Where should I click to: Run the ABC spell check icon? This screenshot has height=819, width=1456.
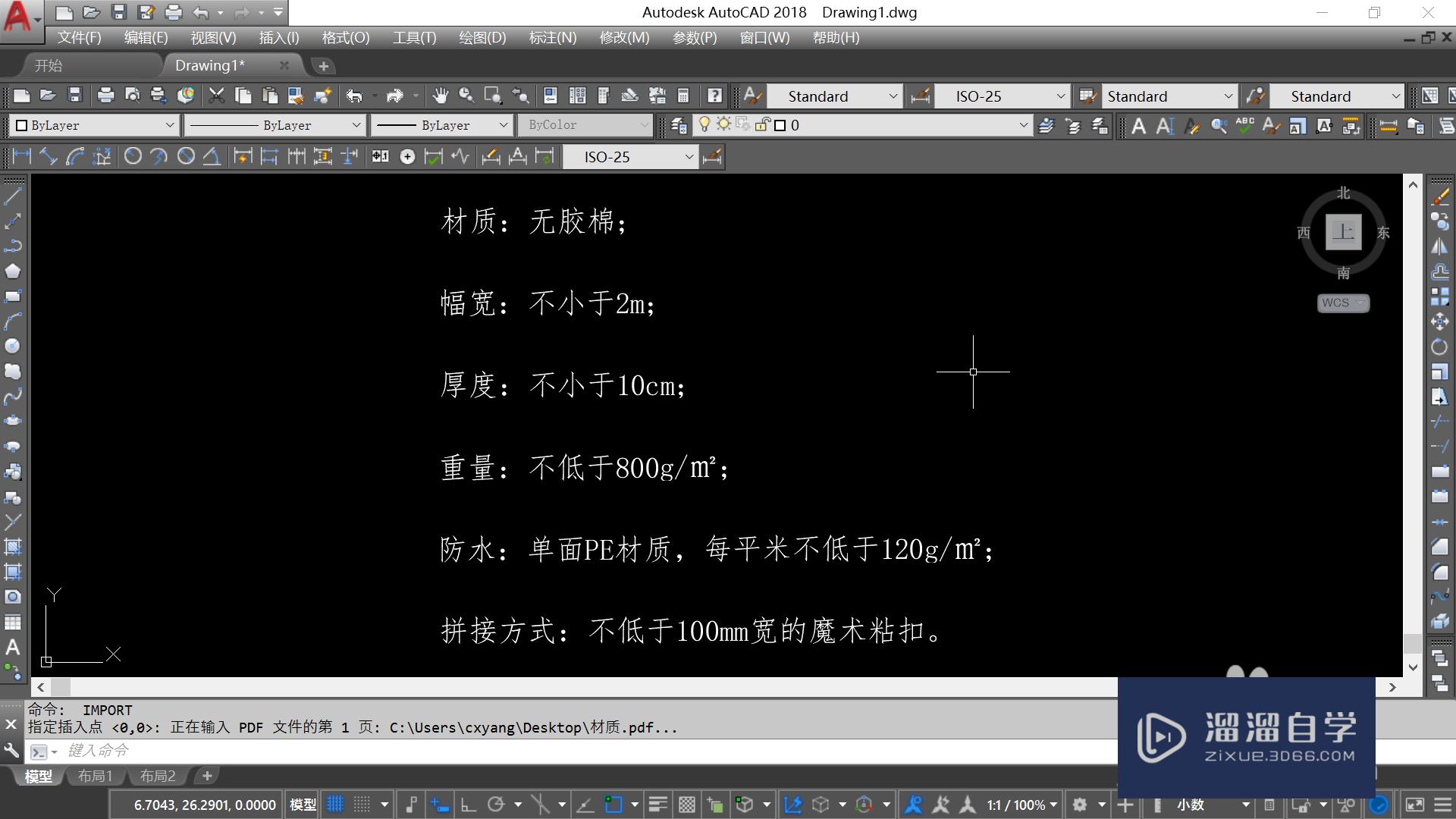(1244, 126)
